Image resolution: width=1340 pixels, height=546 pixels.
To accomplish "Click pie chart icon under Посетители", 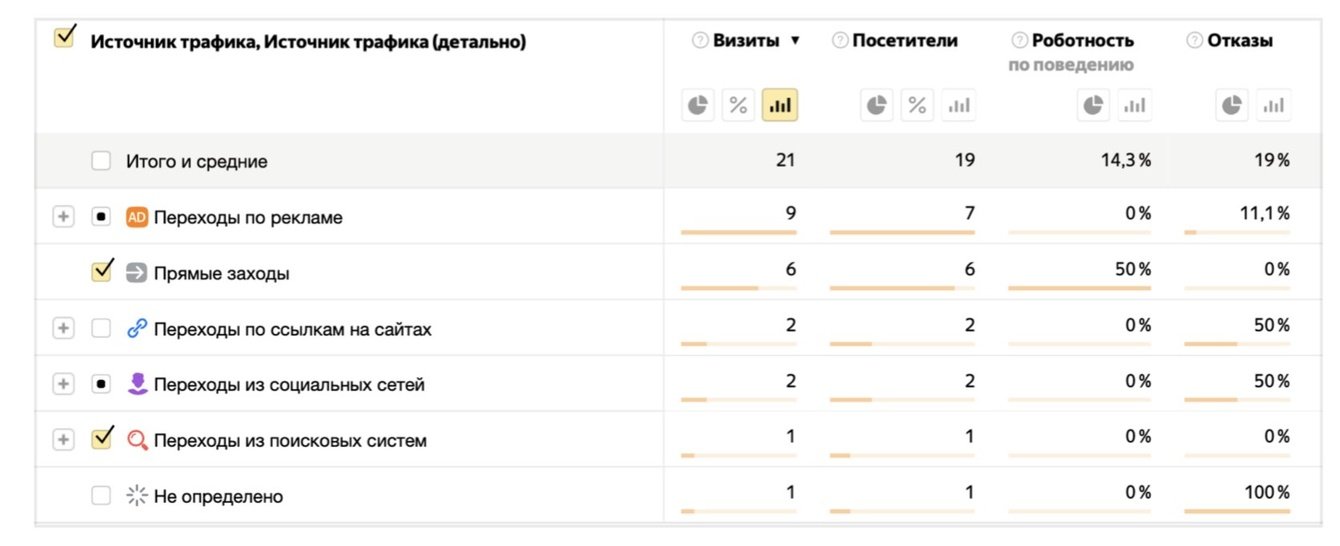I will [x=877, y=105].
